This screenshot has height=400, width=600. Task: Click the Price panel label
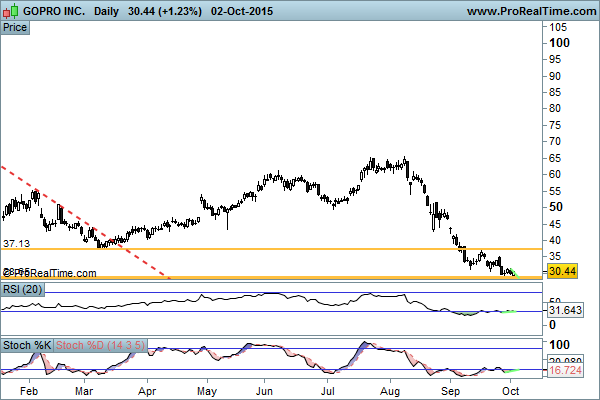point(15,28)
